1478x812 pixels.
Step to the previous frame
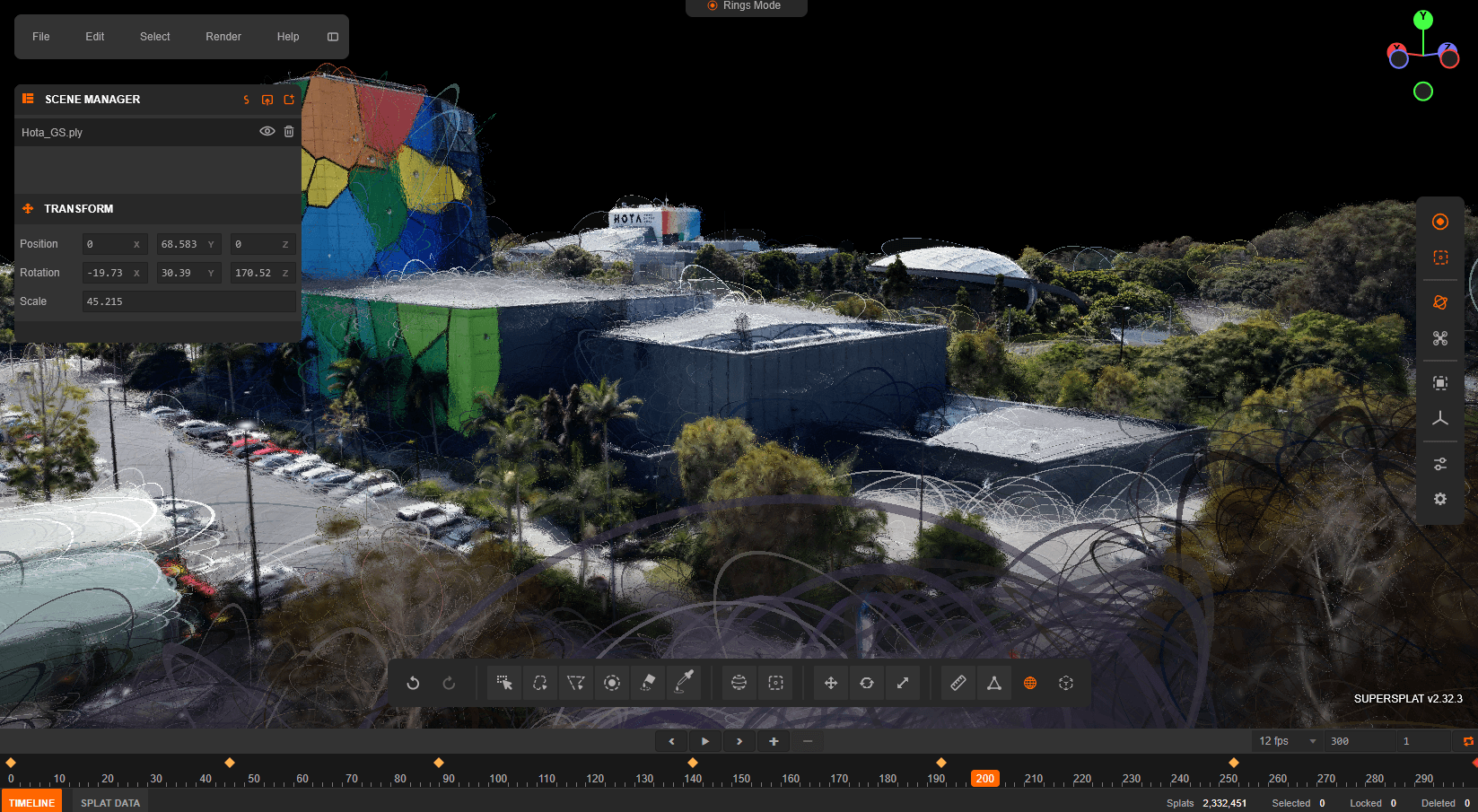pos(671,741)
